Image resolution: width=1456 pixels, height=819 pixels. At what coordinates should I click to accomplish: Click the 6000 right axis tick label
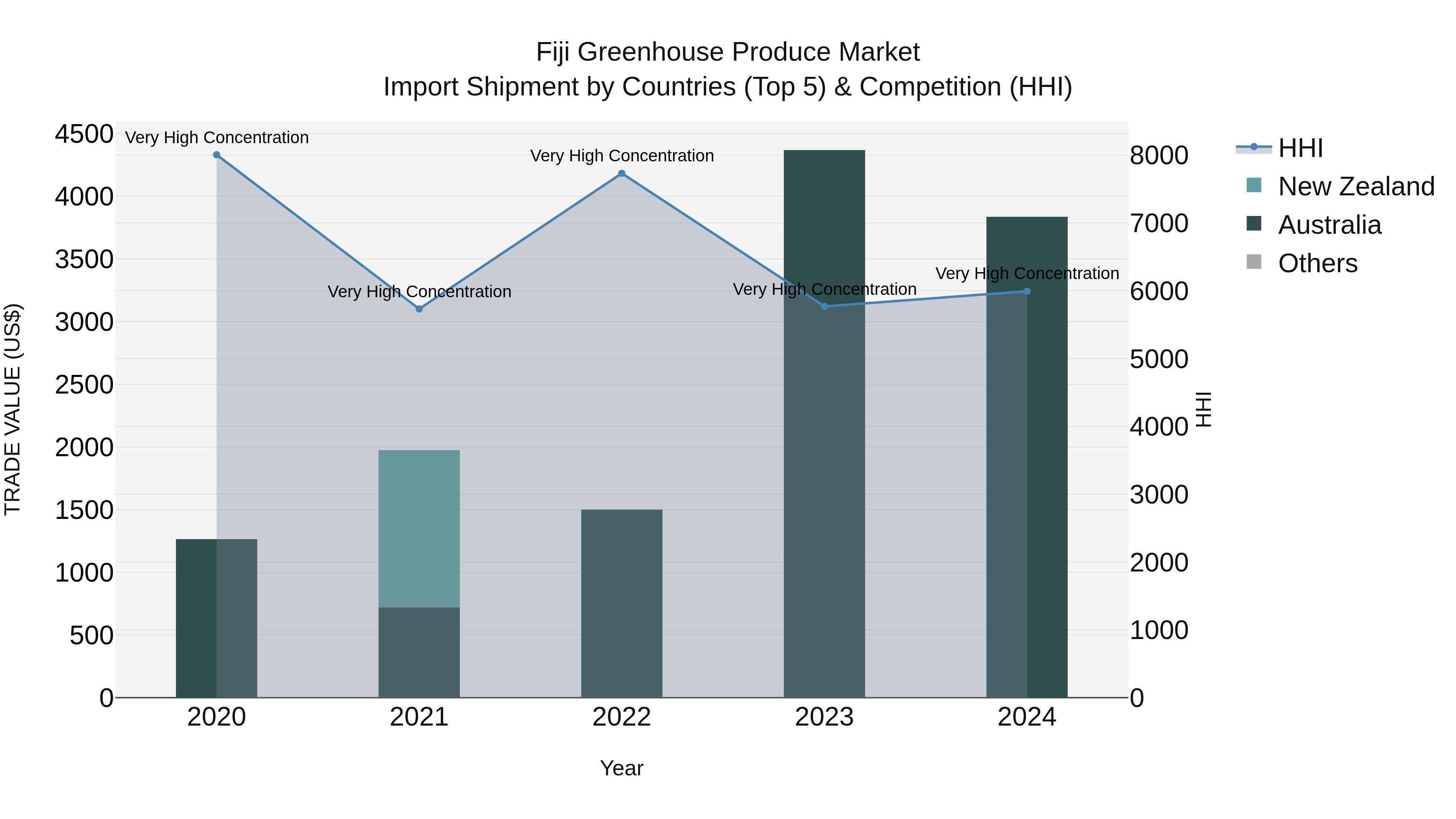pyautogui.click(x=1159, y=292)
